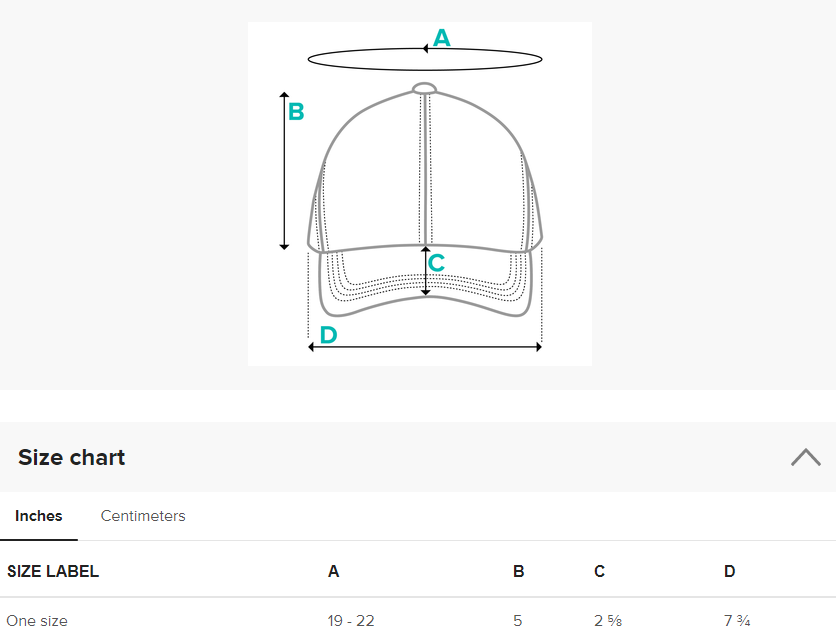836x636 pixels.
Task: Select the Inches tab
Action: pos(38,516)
